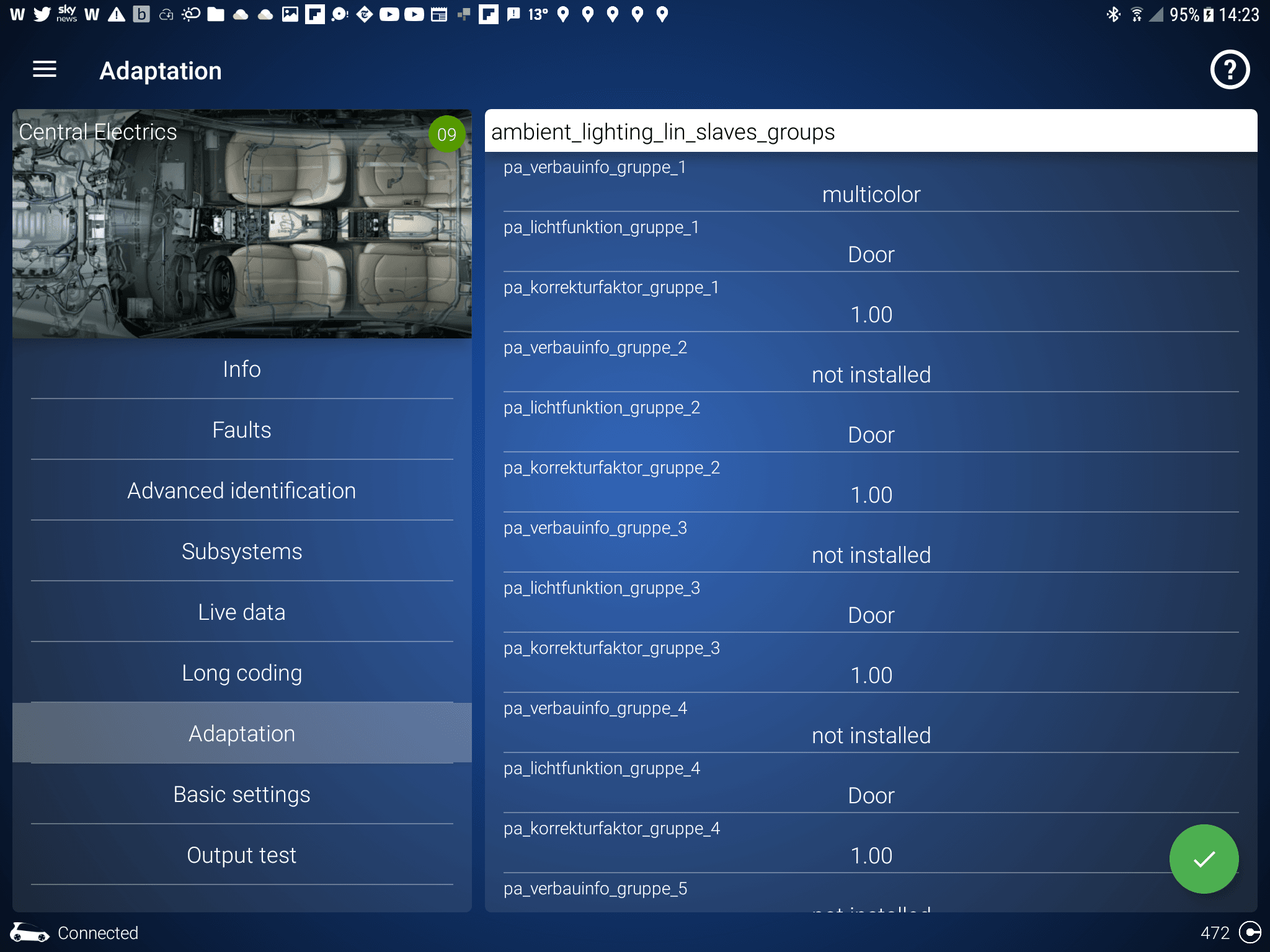Open Output test option
The height and width of the screenshot is (952, 1270).
coord(242,855)
